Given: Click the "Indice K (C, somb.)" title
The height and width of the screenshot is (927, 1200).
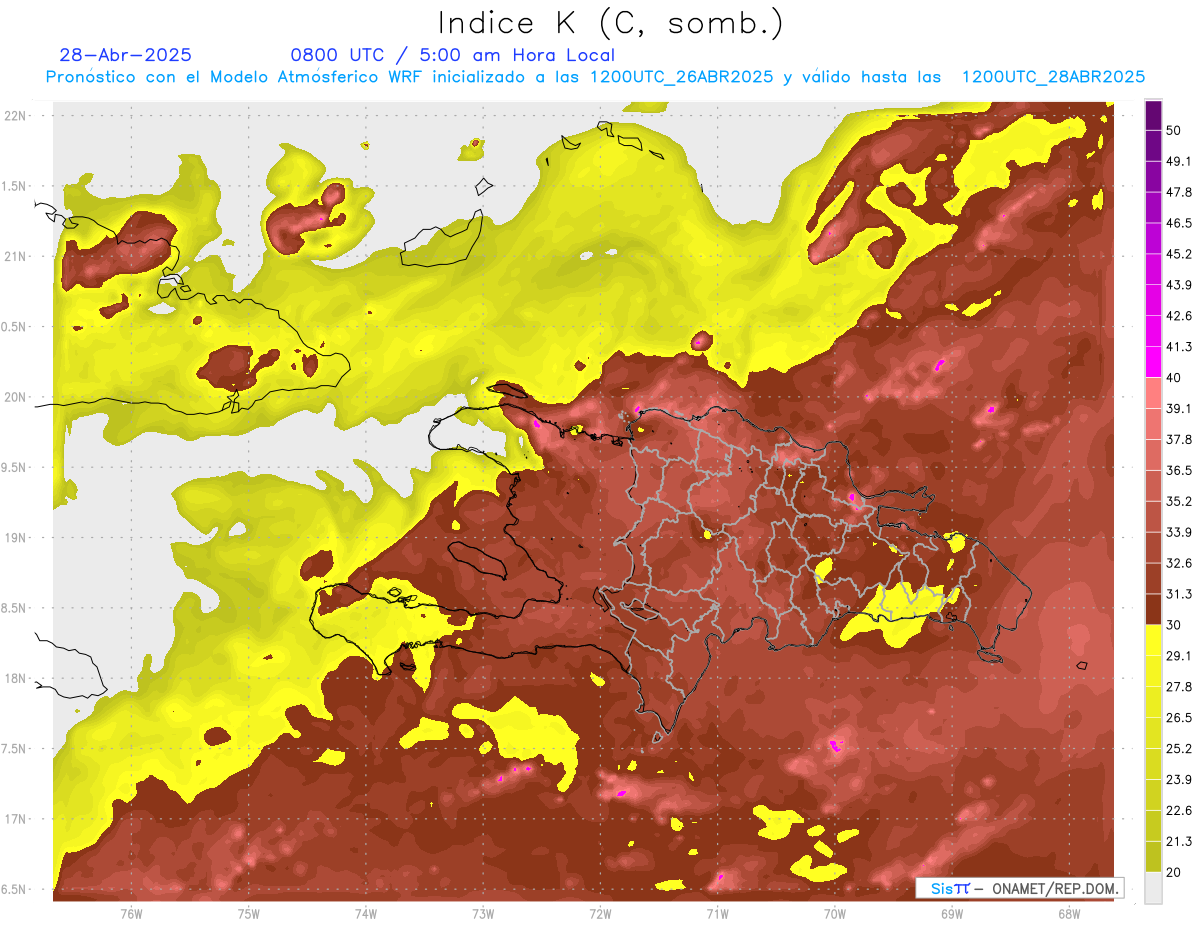Looking at the screenshot, I should (x=611, y=24).
